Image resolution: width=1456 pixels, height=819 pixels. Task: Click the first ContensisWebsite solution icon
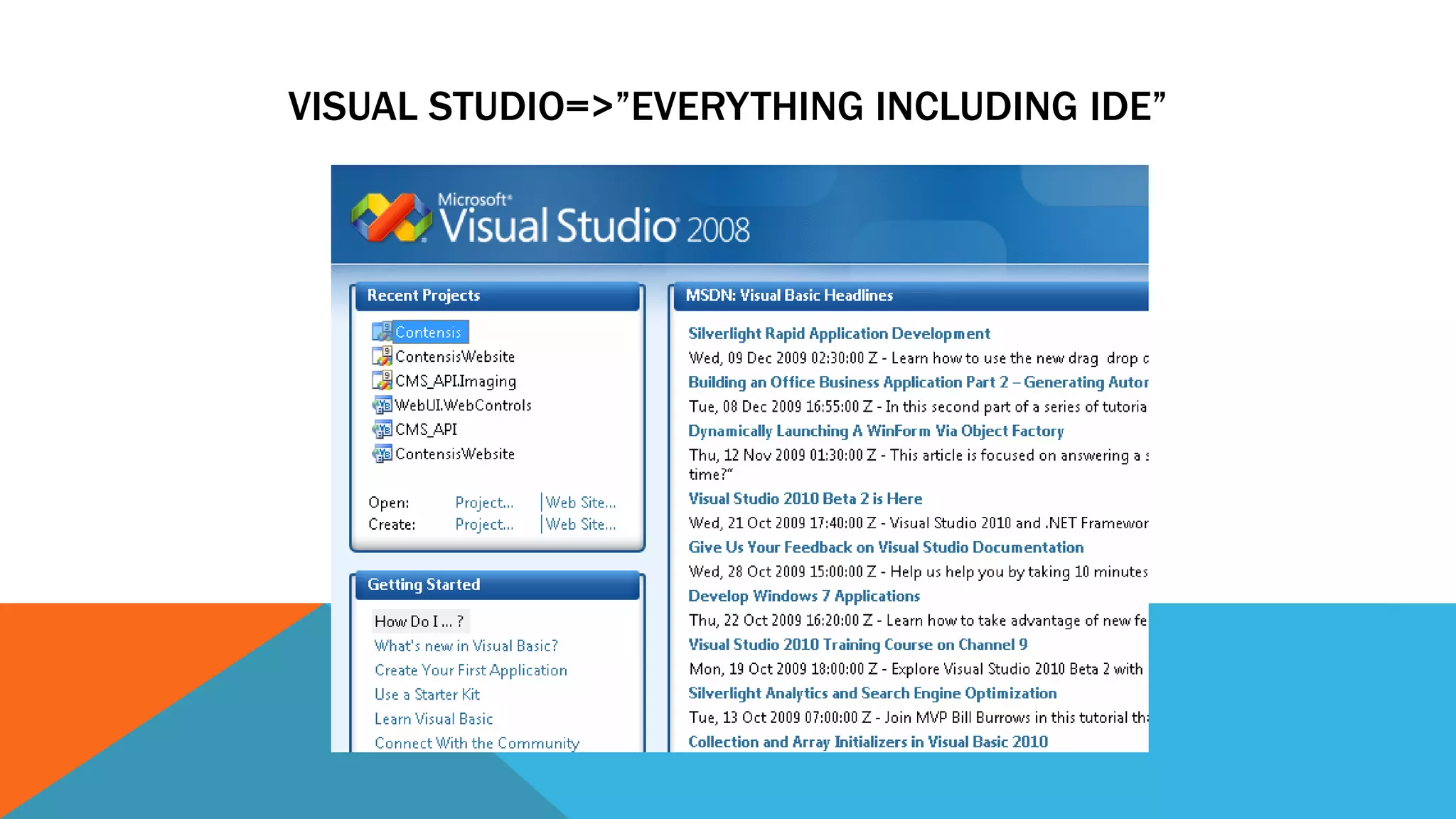[382, 356]
